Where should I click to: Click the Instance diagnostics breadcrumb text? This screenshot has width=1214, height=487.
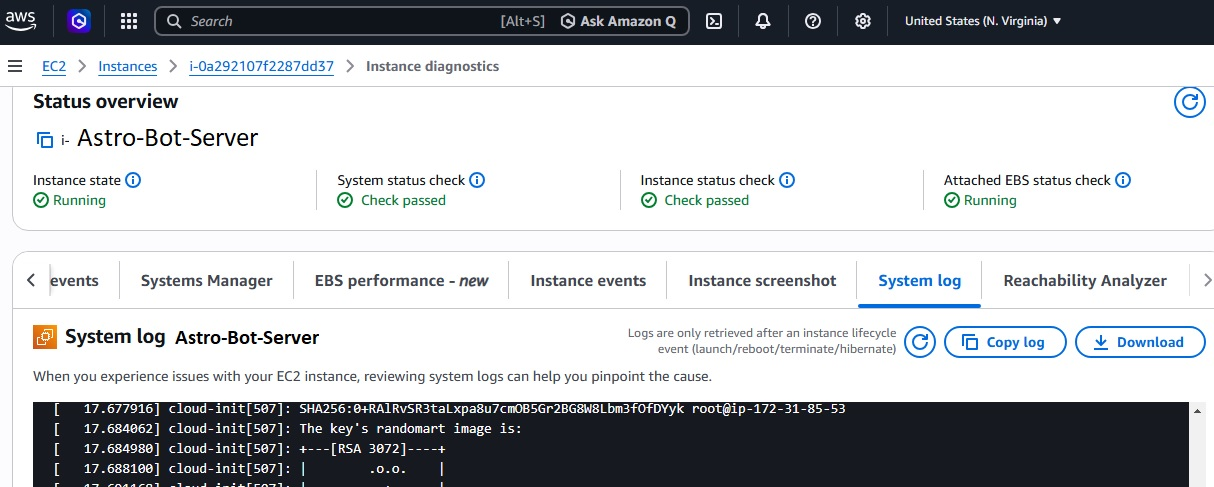click(x=432, y=66)
